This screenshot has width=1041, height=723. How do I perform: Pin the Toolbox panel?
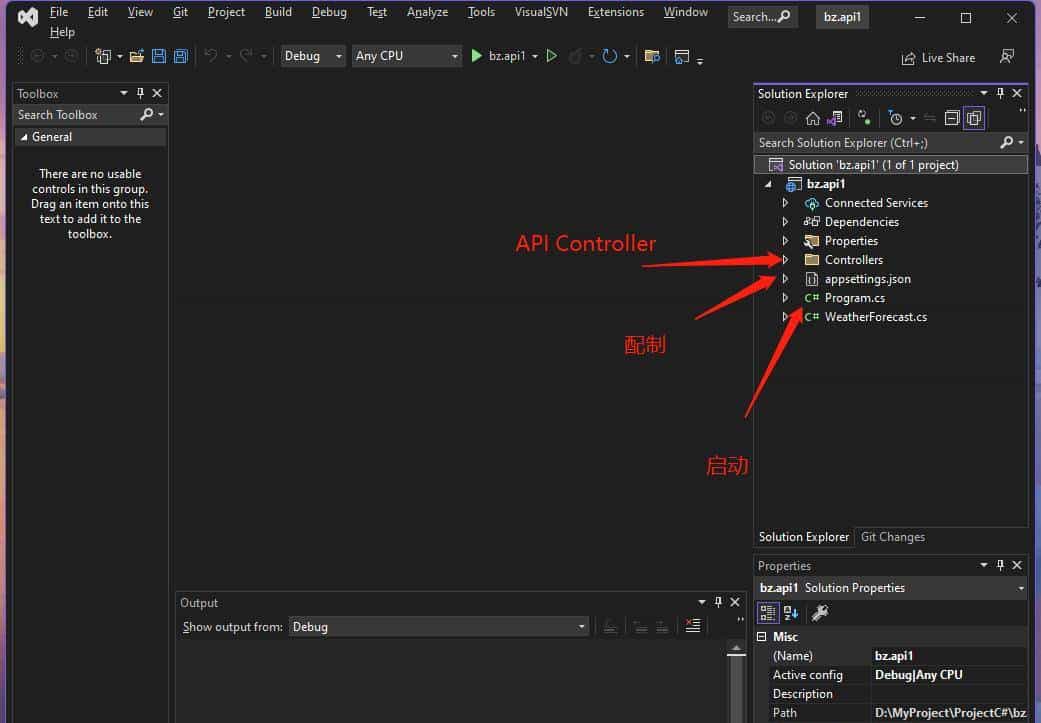click(x=140, y=93)
